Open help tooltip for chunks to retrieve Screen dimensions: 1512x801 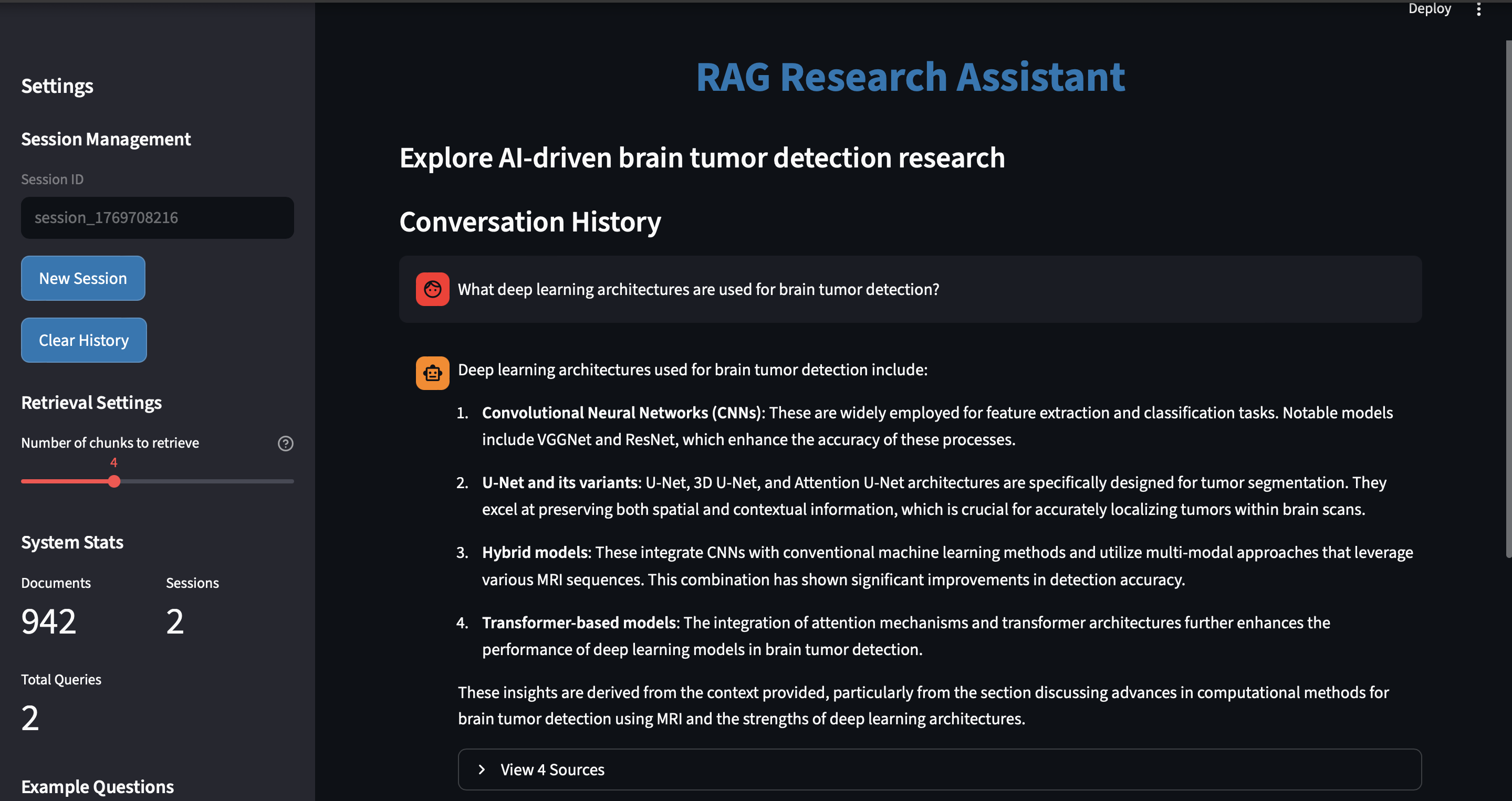285,444
